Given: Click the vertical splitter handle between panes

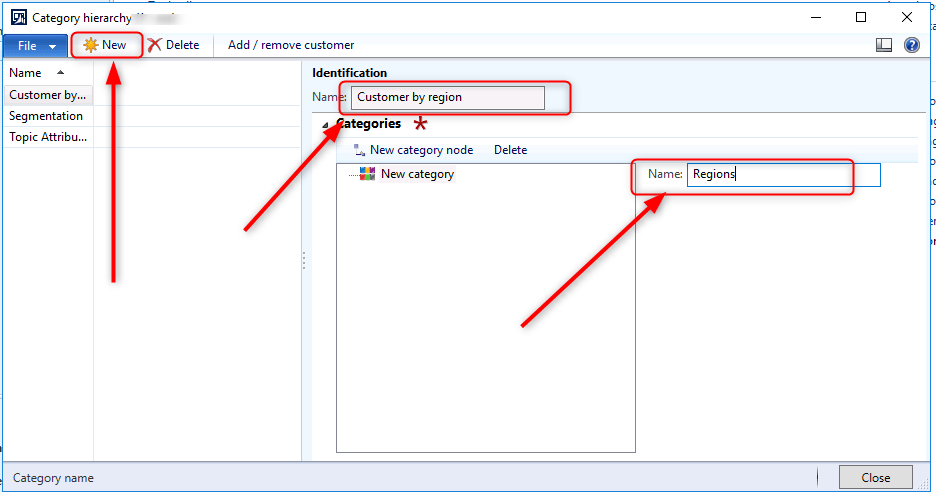Looking at the screenshot, I should tap(304, 260).
